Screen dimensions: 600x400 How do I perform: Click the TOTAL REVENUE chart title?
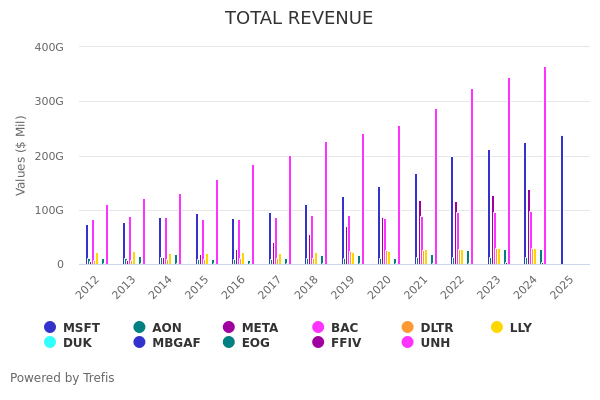(299, 19)
